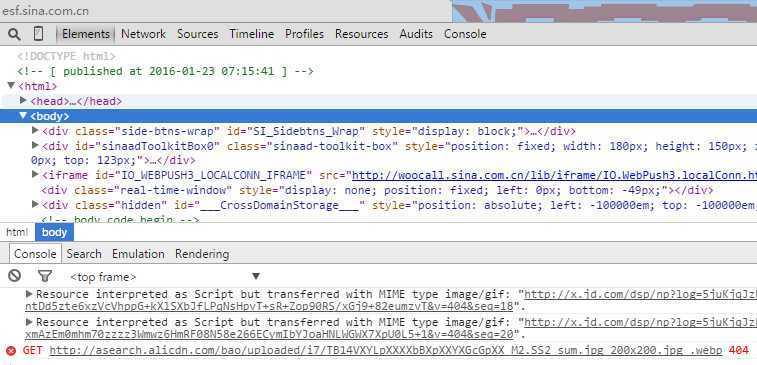Expand the hidden CrossDomainStorage div triangle
757x365 pixels.
[35, 204]
